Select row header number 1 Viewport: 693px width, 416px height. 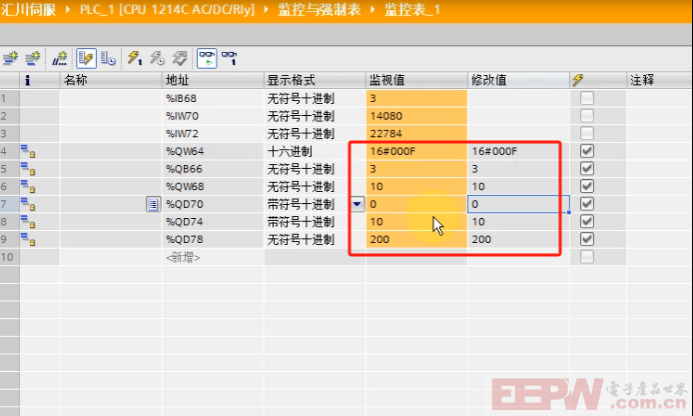click(x=10, y=98)
